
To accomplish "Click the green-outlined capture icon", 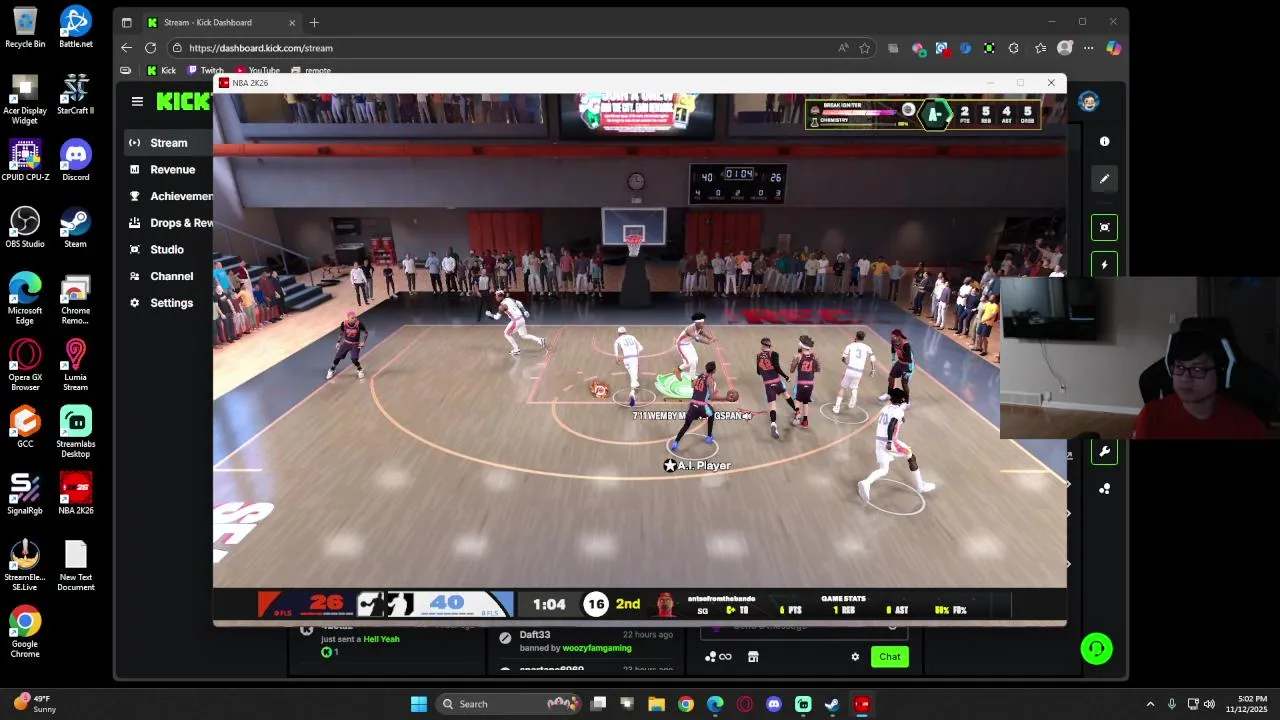I will tap(1105, 227).
